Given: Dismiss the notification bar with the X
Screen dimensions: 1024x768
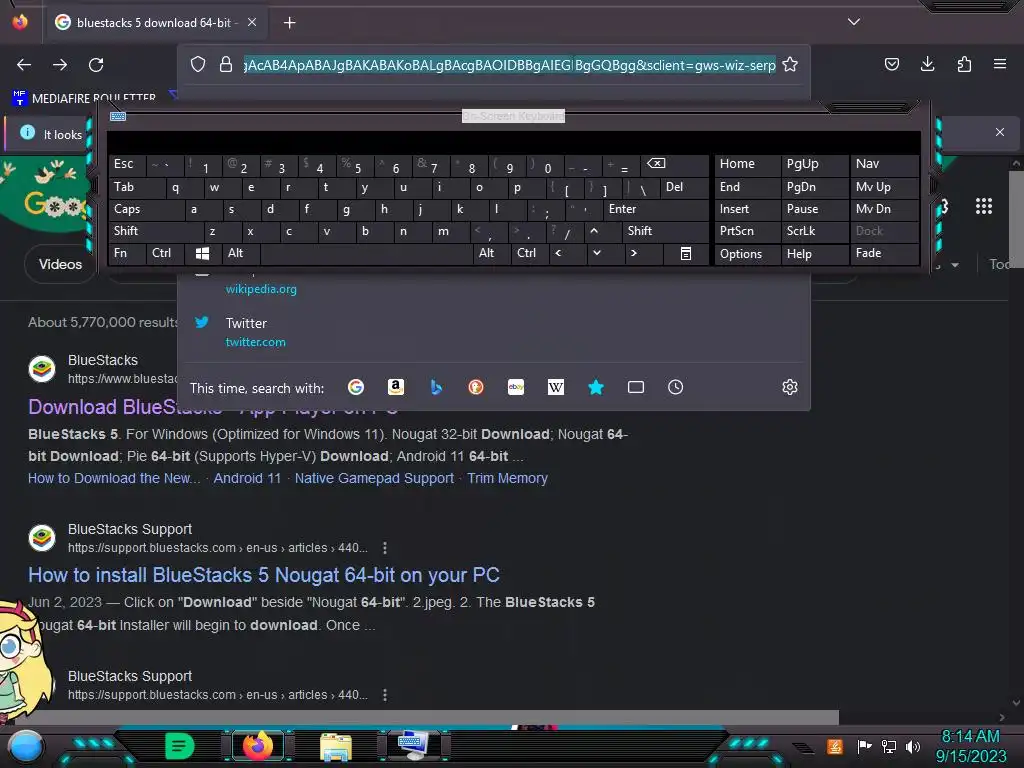Looking at the screenshot, I should [1000, 132].
